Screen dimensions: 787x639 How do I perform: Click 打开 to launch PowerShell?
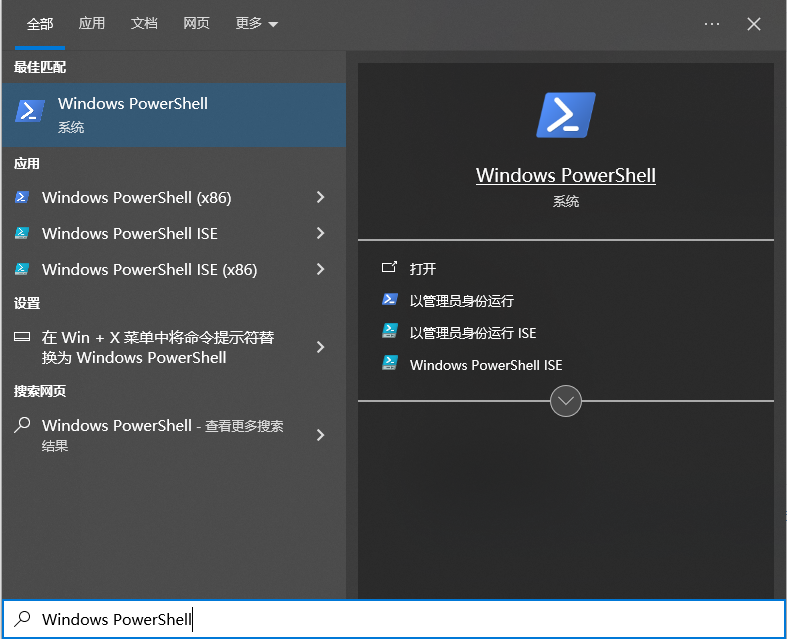coord(423,269)
